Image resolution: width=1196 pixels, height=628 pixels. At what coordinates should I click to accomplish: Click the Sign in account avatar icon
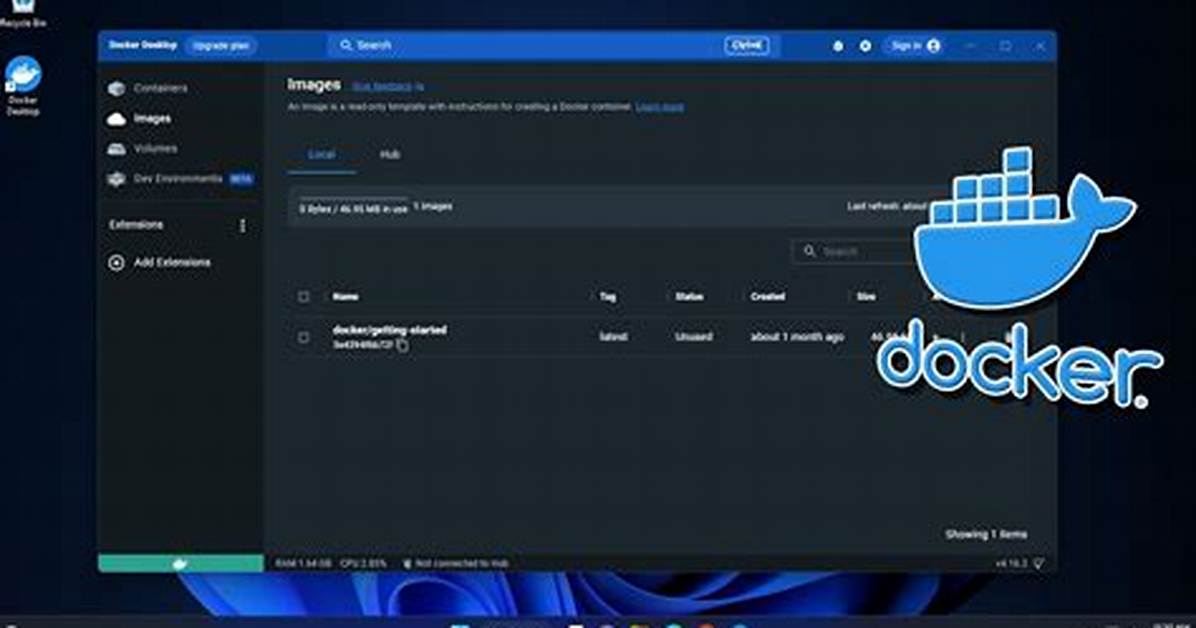tap(934, 46)
